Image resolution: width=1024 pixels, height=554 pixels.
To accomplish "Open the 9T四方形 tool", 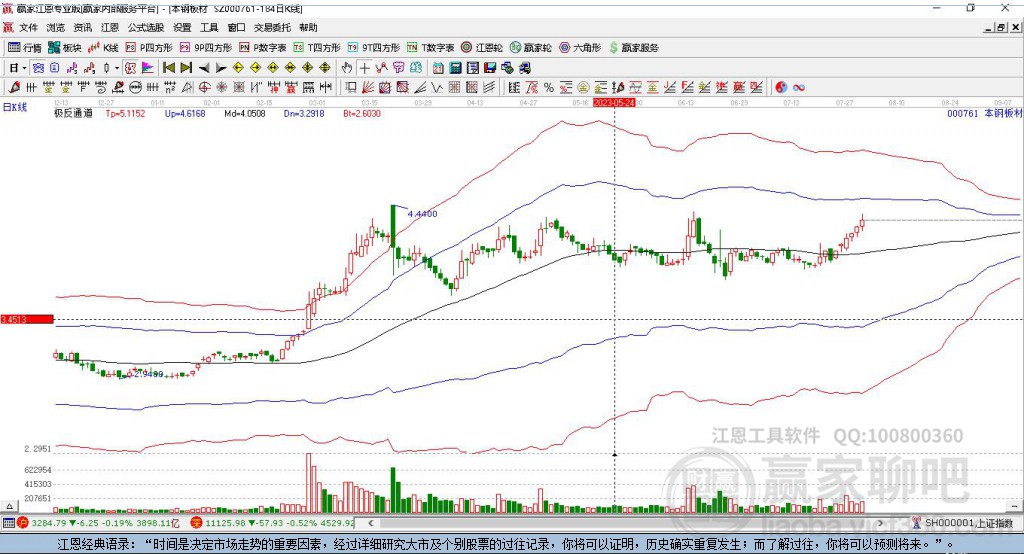I will 374,48.
